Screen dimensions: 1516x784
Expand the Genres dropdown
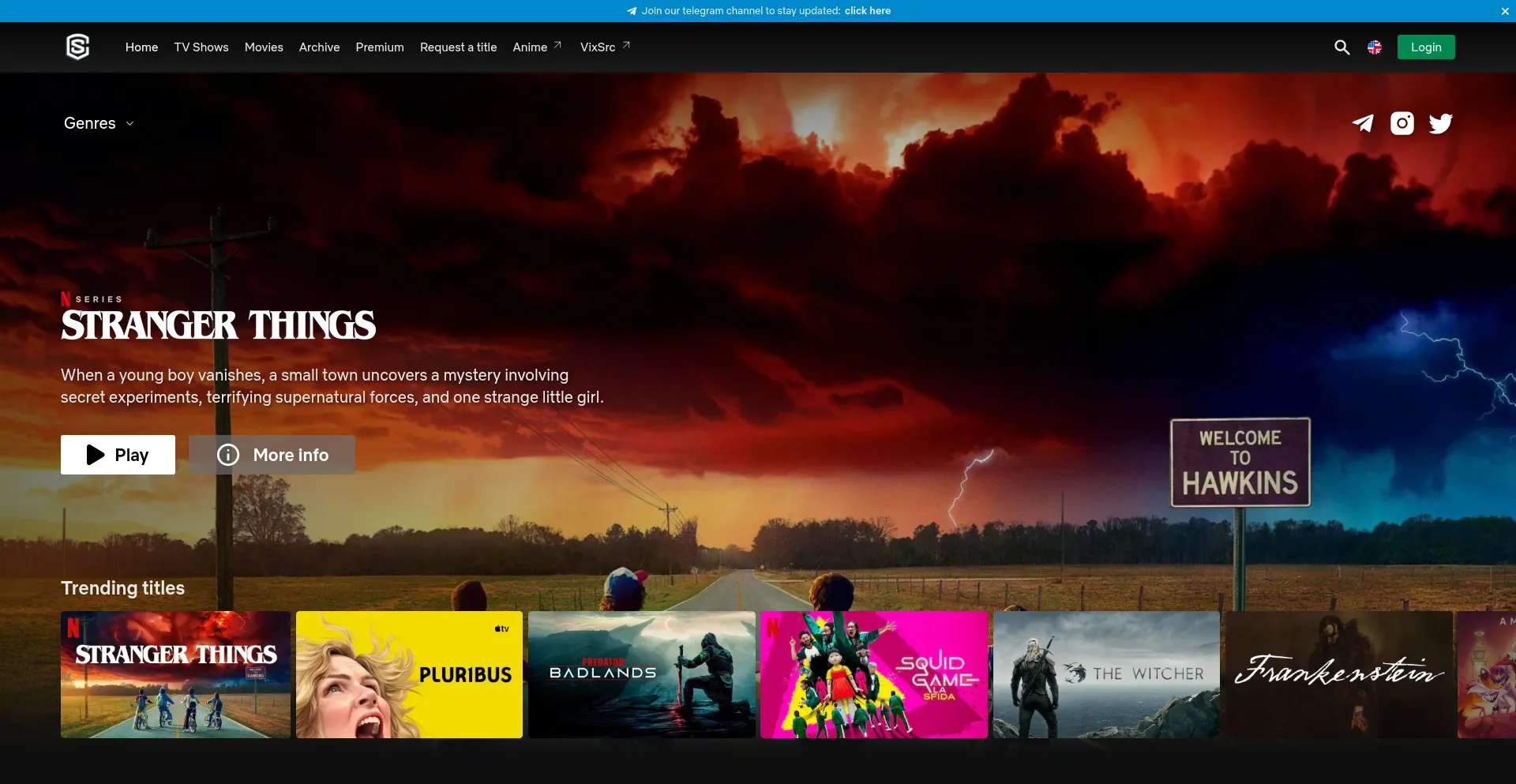click(99, 123)
